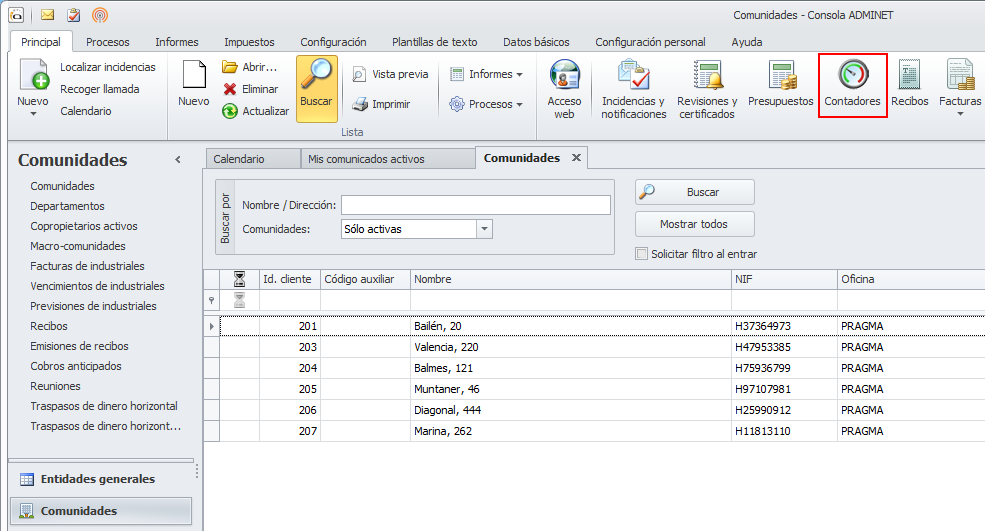Click the Nombre / Dirección input field
Screen dimensions: 985x531
click(x=475, y=205)
